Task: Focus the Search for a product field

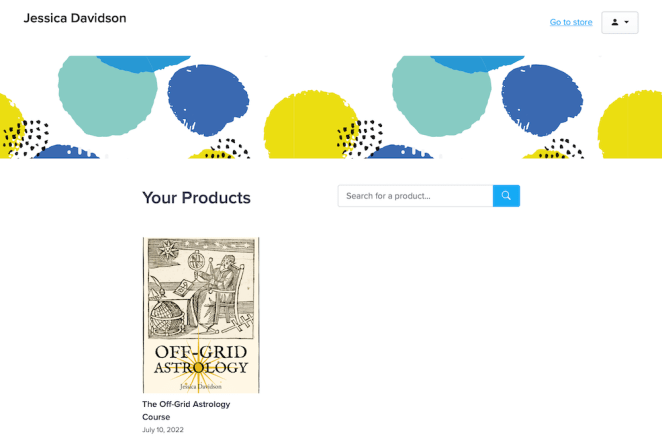Action: (415, 196)
